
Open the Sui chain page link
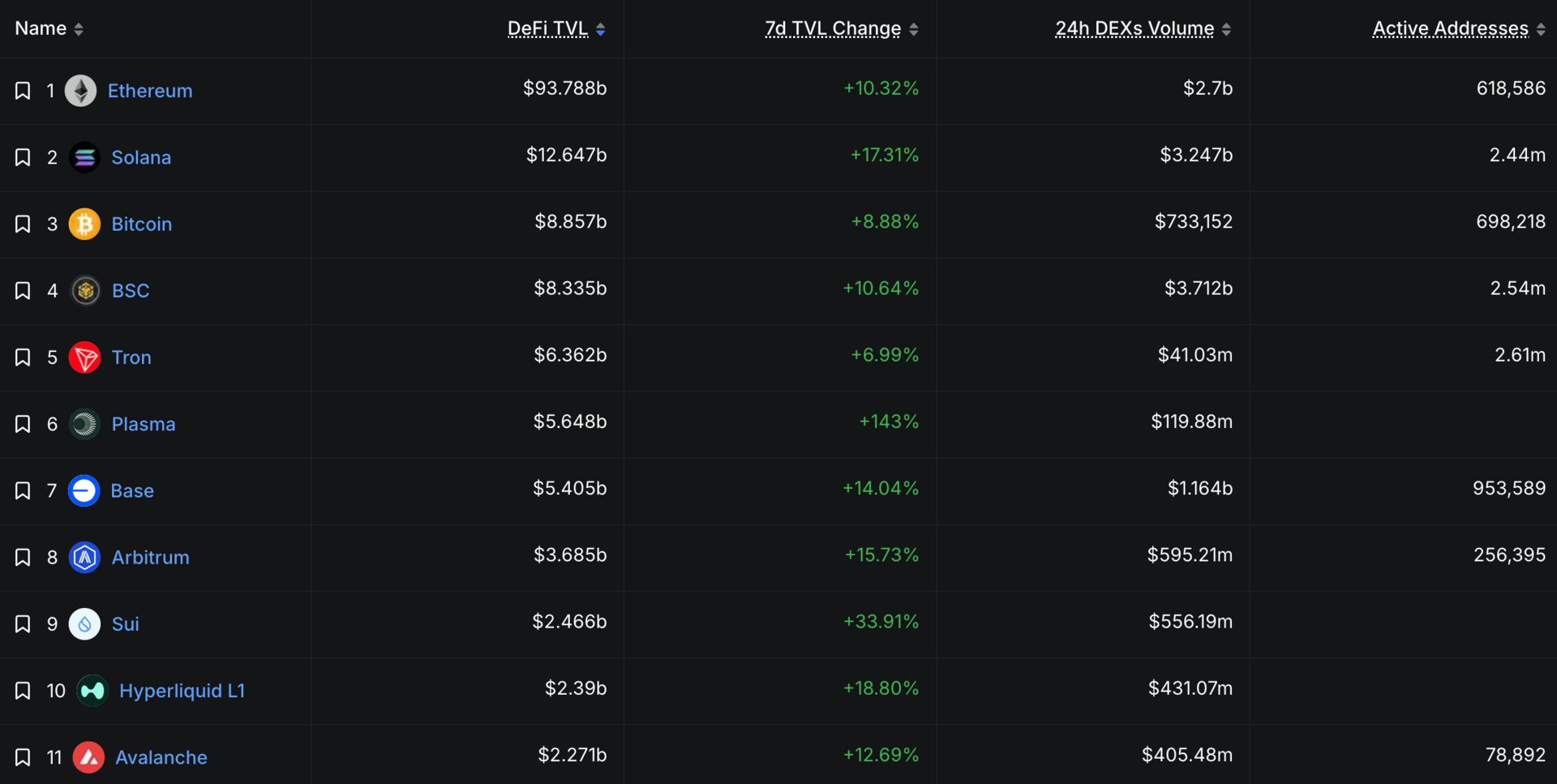(x=126, y=624)
